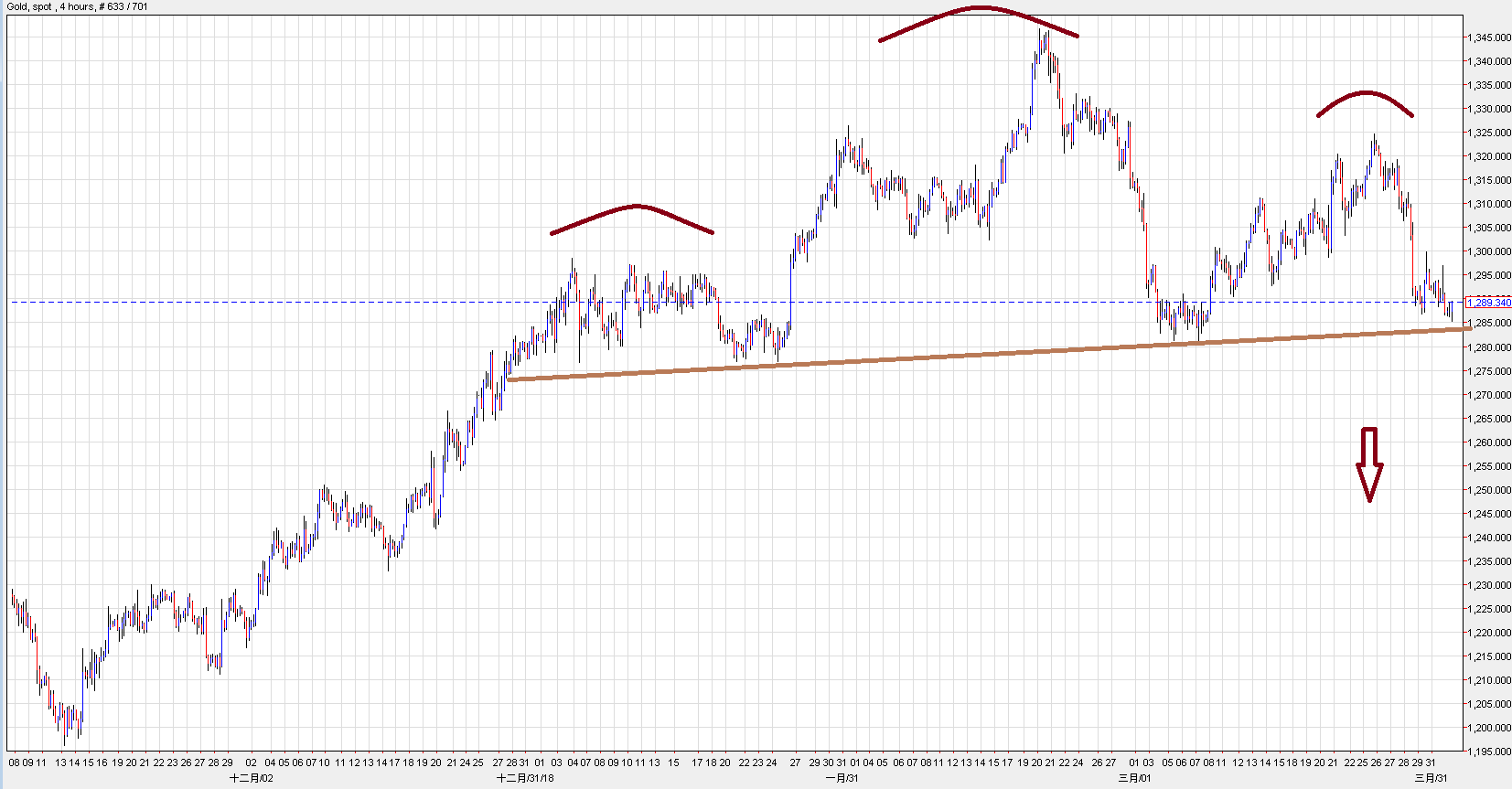Viewport: 1512px width, 789px height.
Task: Select the 三月/31 date marker
Action: tap(1431, 778)
